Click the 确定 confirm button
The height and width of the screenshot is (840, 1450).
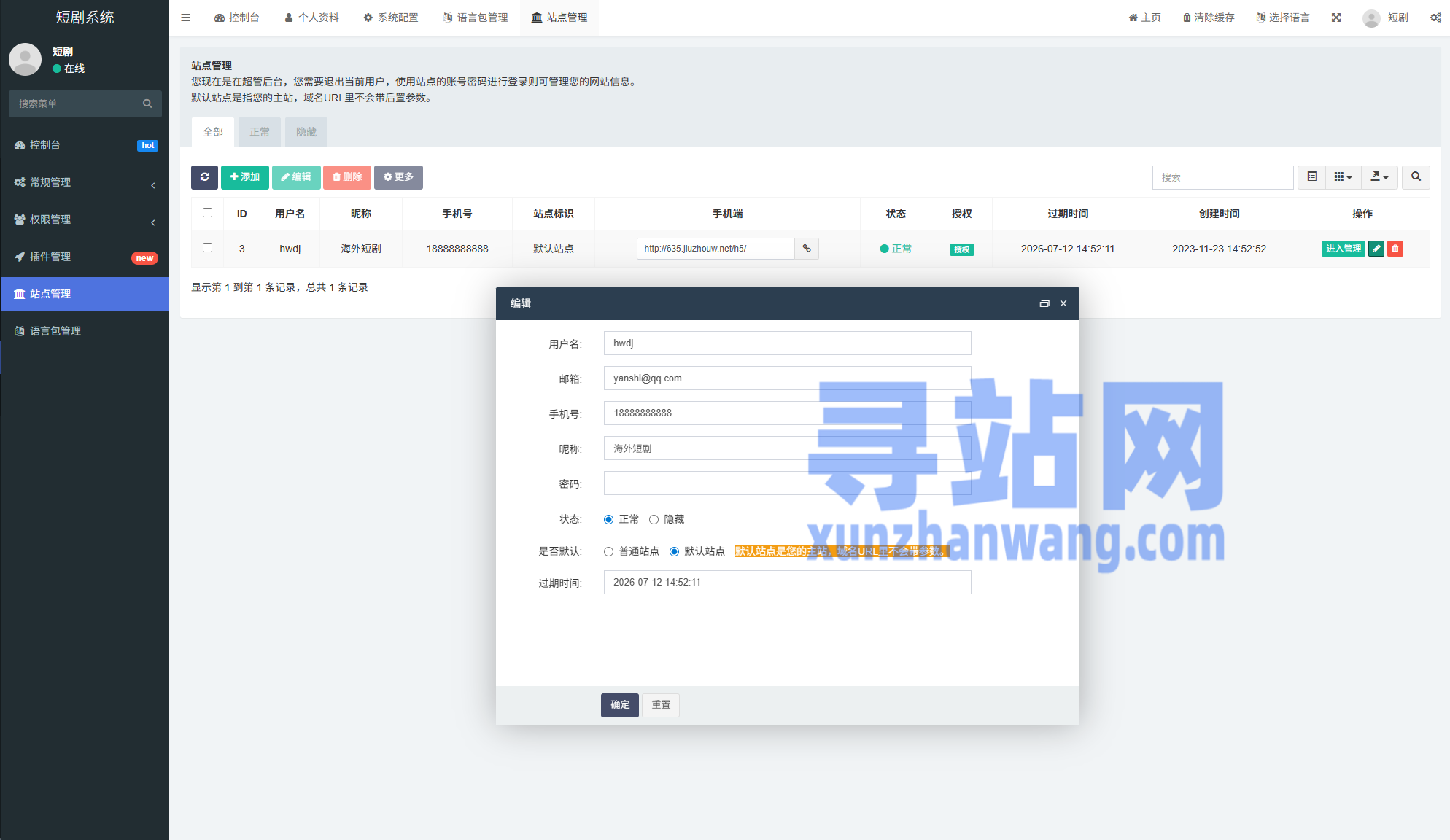pos(619,705)
